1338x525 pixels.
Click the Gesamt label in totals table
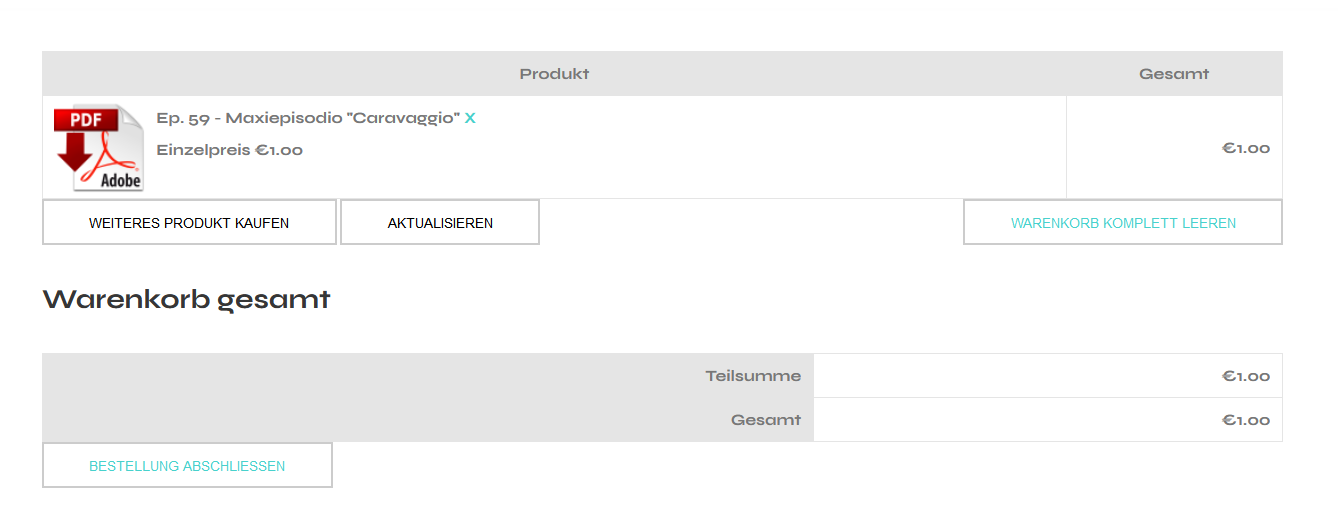pos(766,420)
